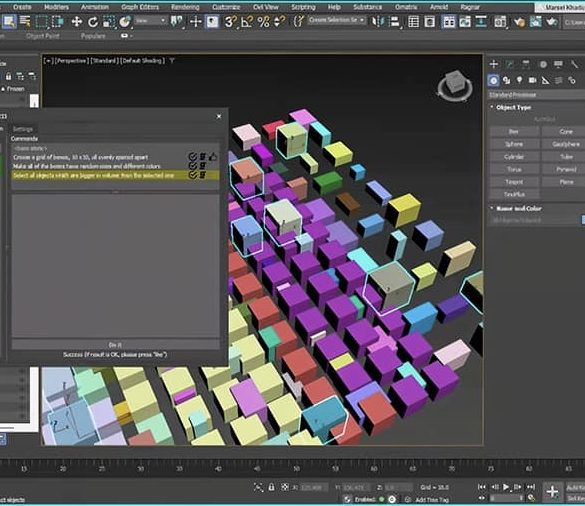Open the Motion command panel tab
The width and height of the screenshot is (585, 506).
pos(543,64)
